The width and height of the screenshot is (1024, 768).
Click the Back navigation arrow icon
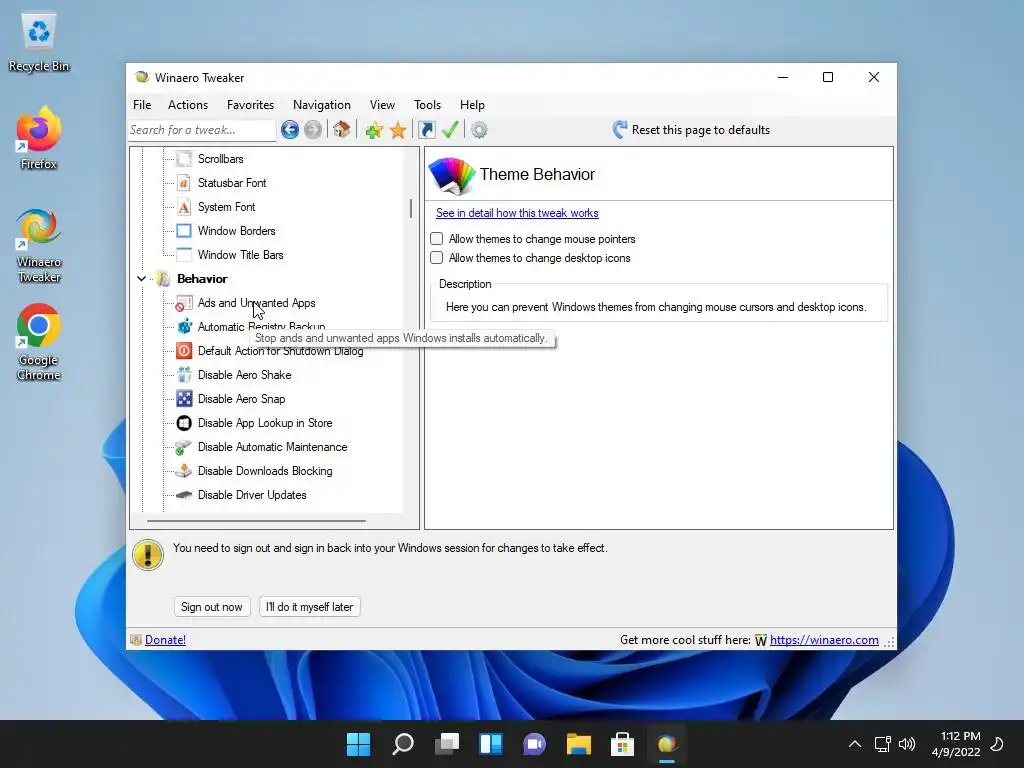click(x=289, y=130)
